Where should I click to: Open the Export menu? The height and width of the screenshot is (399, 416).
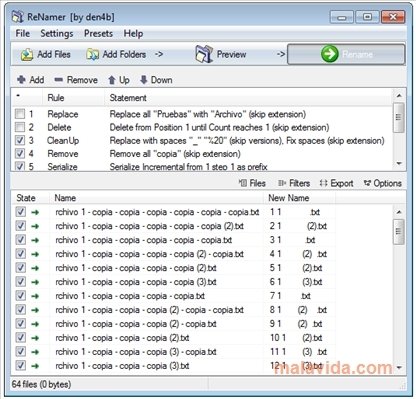pos(336,183)
